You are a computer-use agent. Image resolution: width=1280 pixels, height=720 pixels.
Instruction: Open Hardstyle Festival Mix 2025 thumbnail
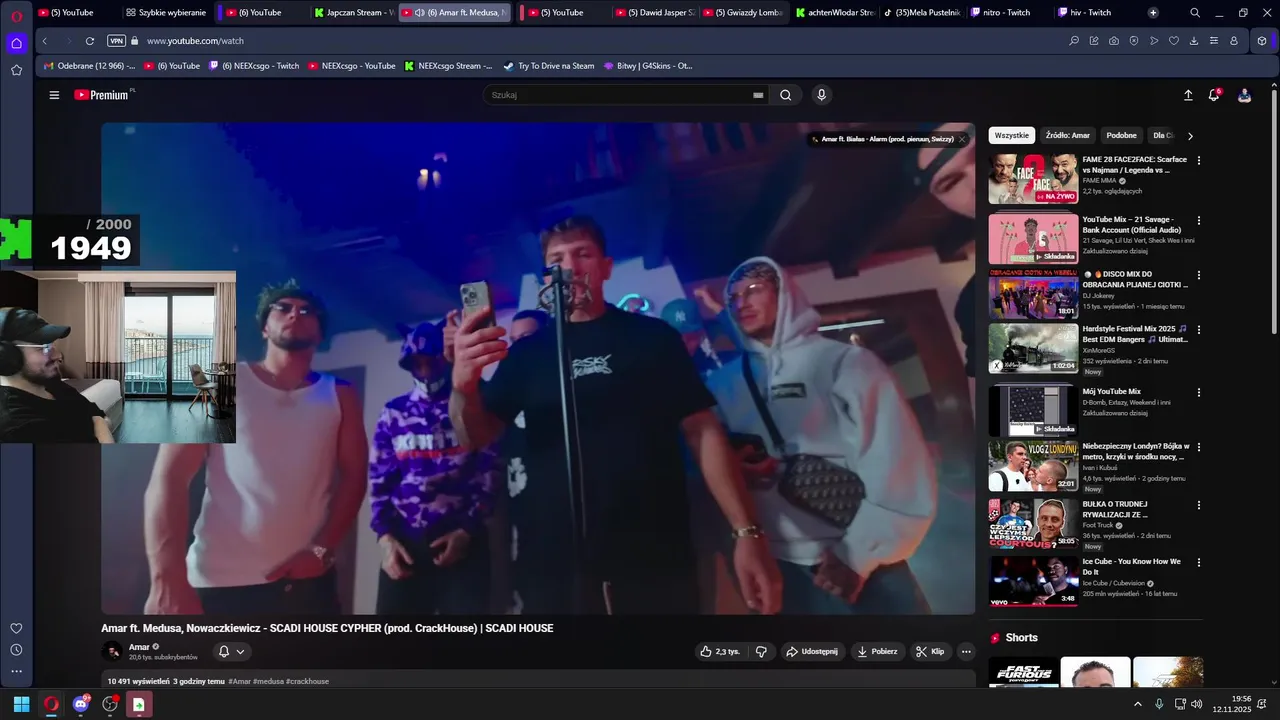1033,349
